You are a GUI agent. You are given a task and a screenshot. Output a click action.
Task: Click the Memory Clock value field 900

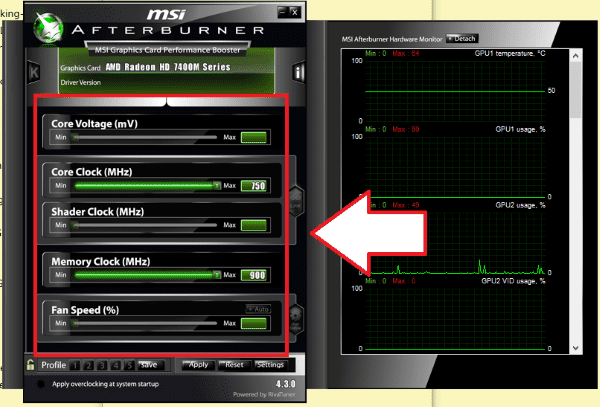[x=254, y=275]
